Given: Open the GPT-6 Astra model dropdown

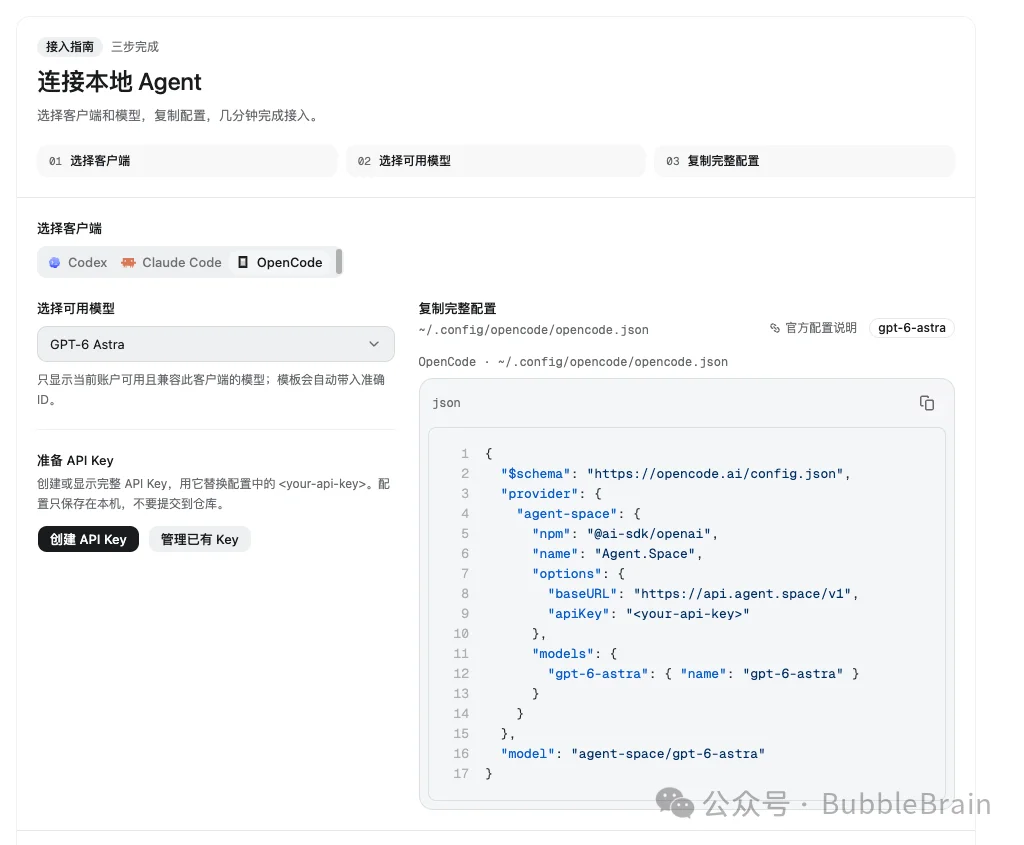Looking at the screenshot, I should pos(216,344).
